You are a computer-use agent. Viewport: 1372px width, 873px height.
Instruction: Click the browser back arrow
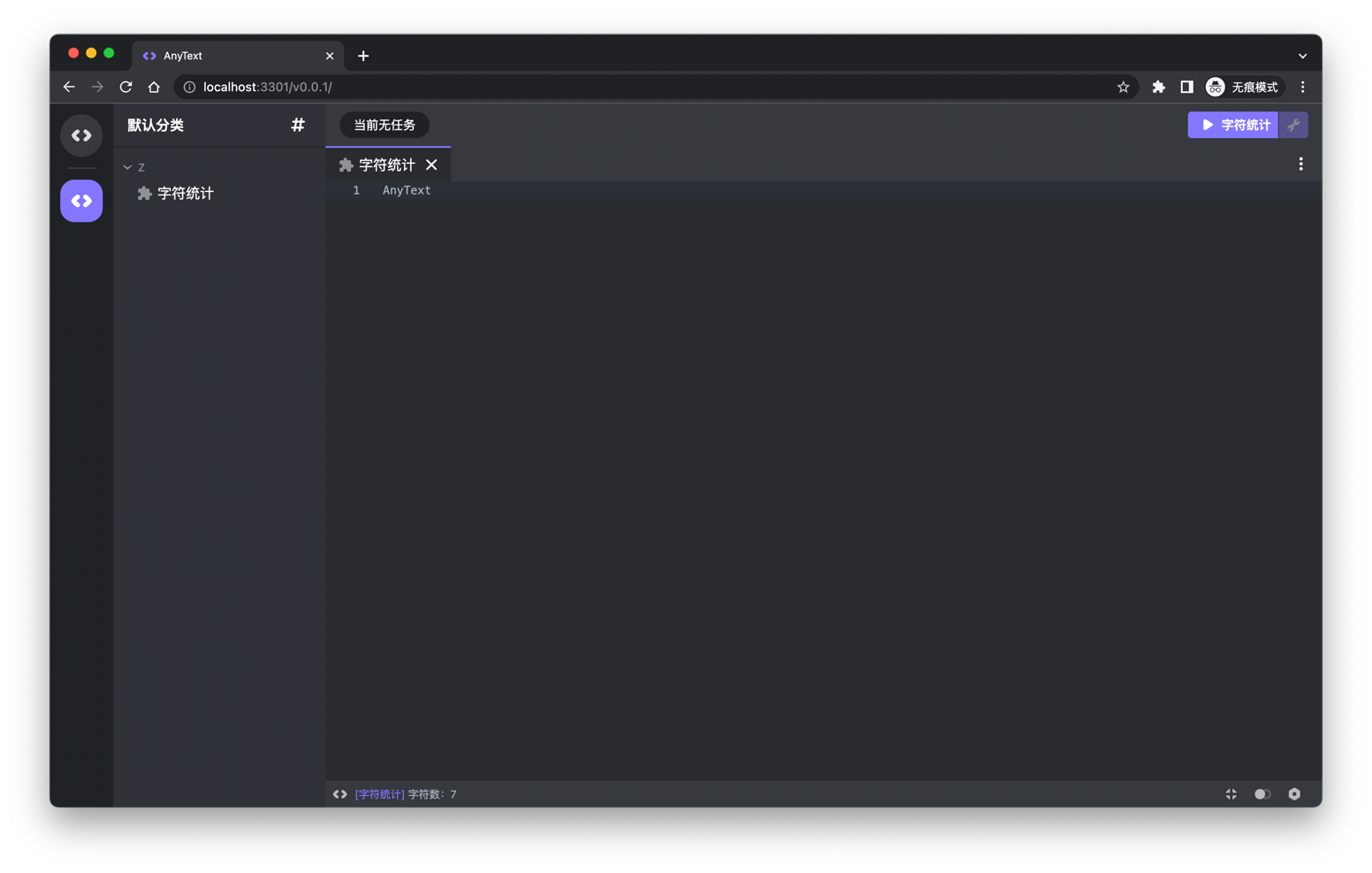[x=69, y=87]
